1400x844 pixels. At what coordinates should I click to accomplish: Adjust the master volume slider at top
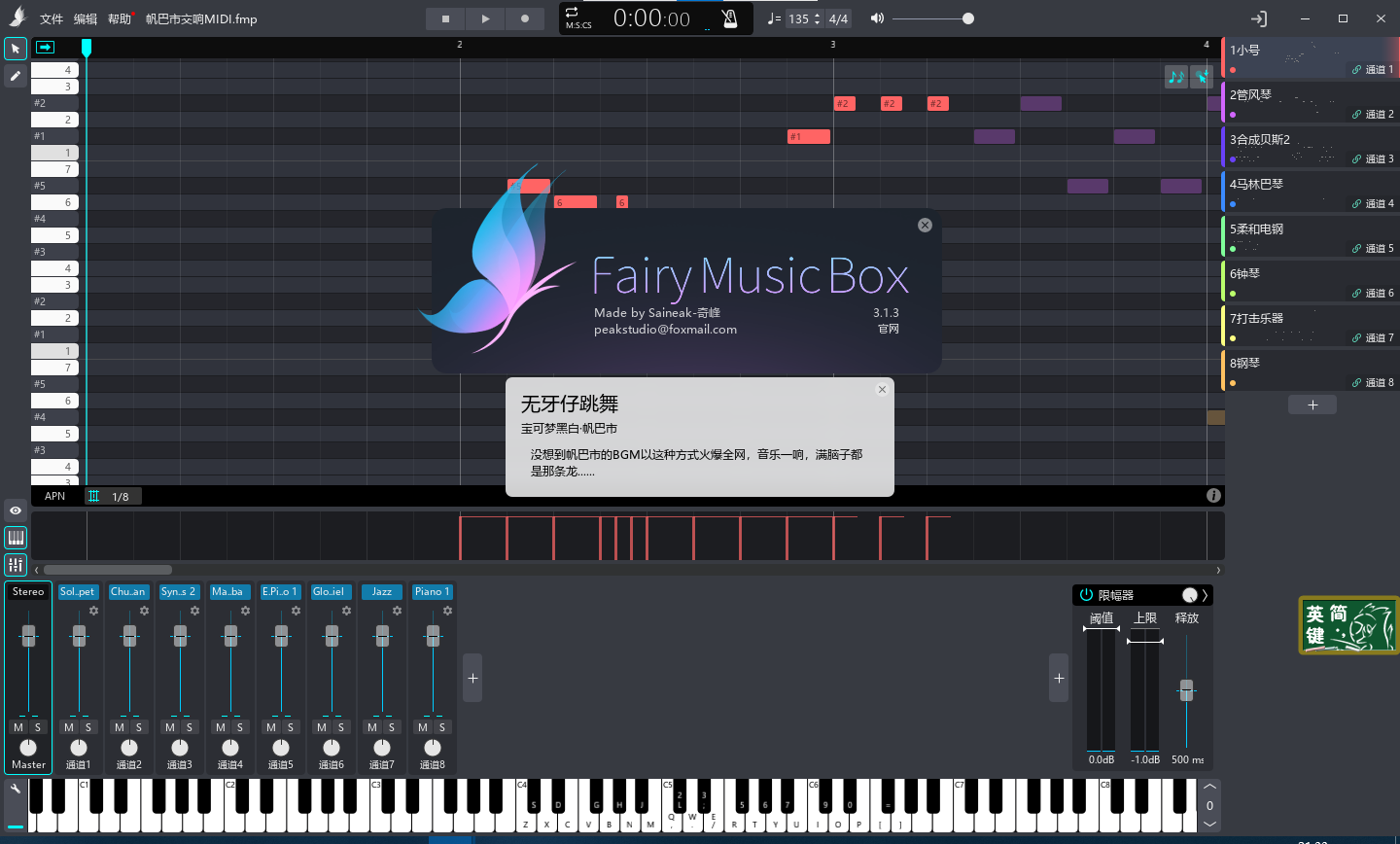[x=932, y=18]
